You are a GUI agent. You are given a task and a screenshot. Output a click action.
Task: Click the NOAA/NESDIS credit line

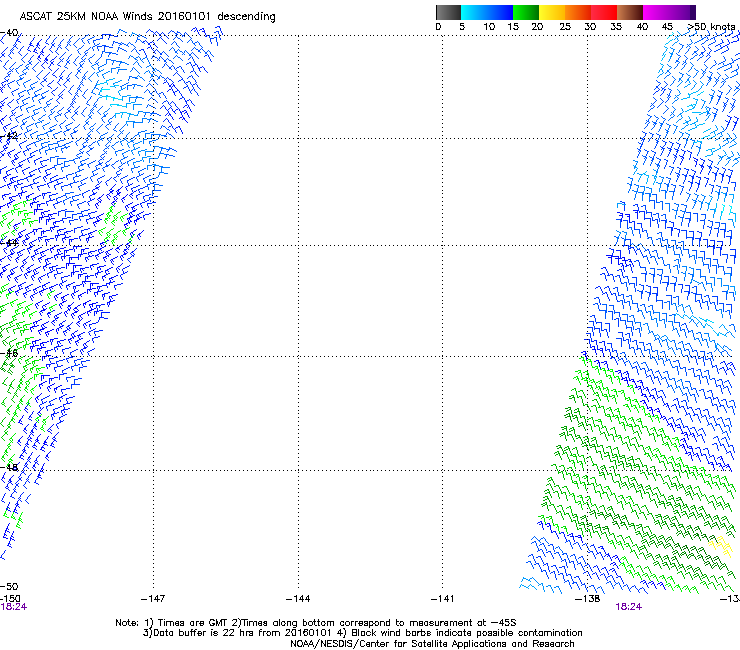(x=432, y=643)
